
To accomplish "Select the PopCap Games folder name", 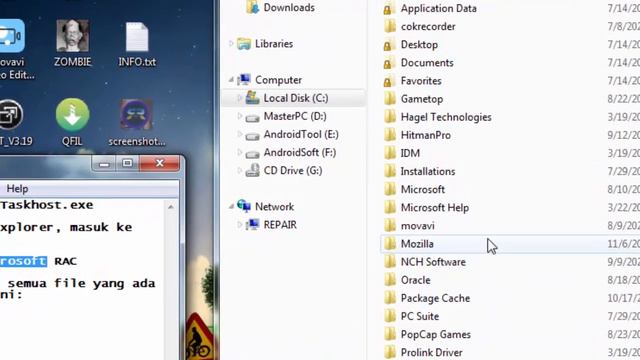I will pos(436,334).
